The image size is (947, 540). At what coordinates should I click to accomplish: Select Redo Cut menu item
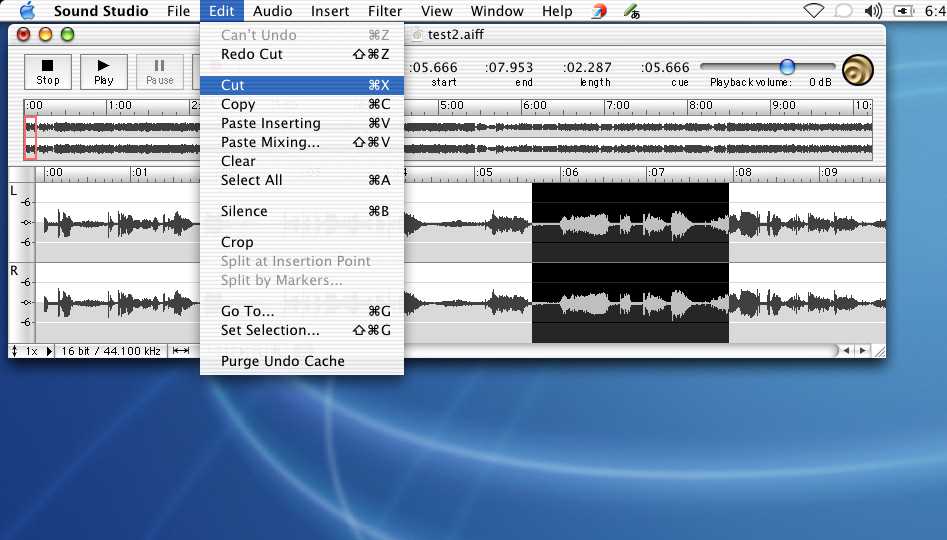(x=302, y=54)
